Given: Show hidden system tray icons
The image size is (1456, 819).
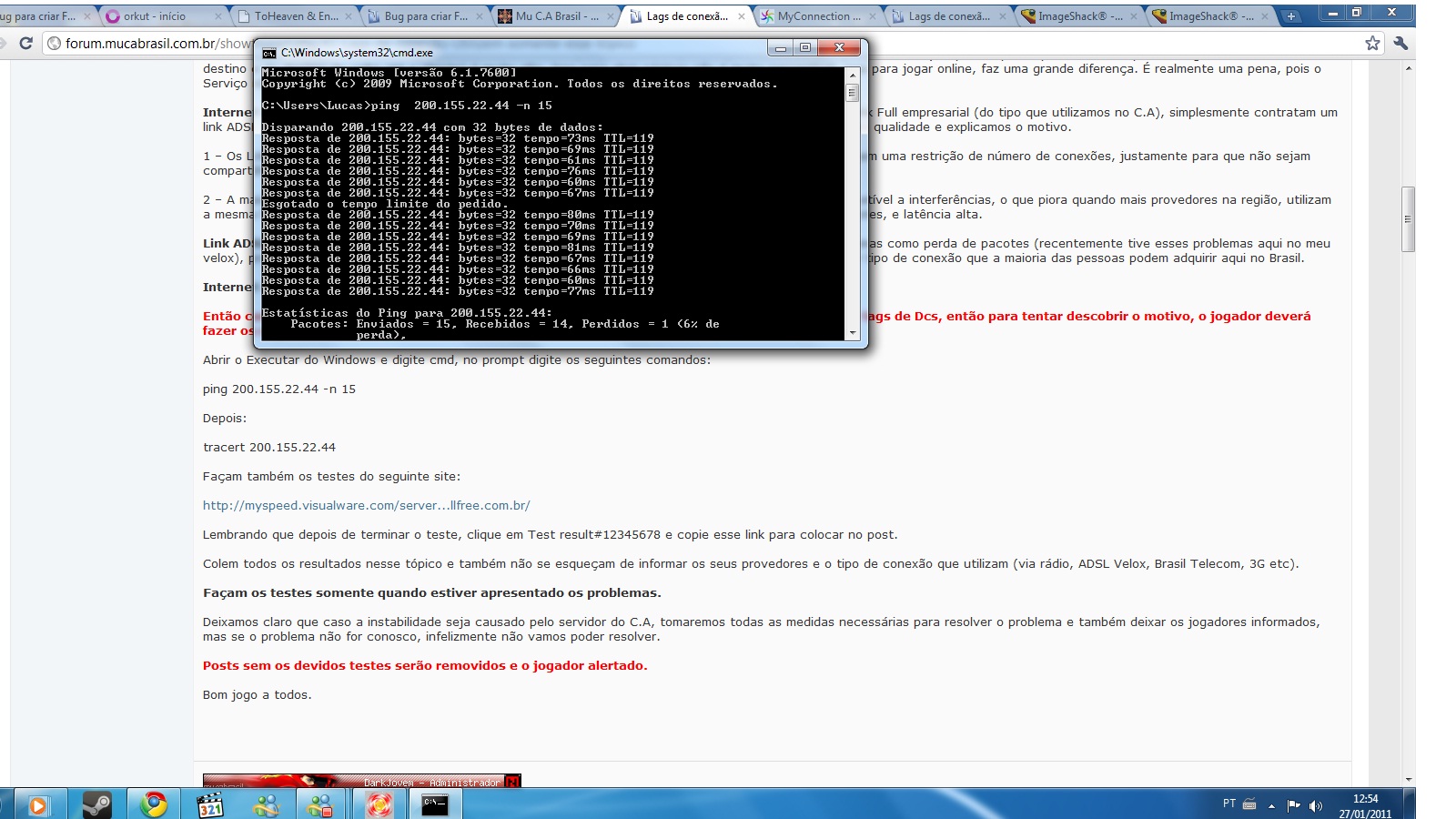Looking at the screenshot, I should click(x=1271, y=805).
